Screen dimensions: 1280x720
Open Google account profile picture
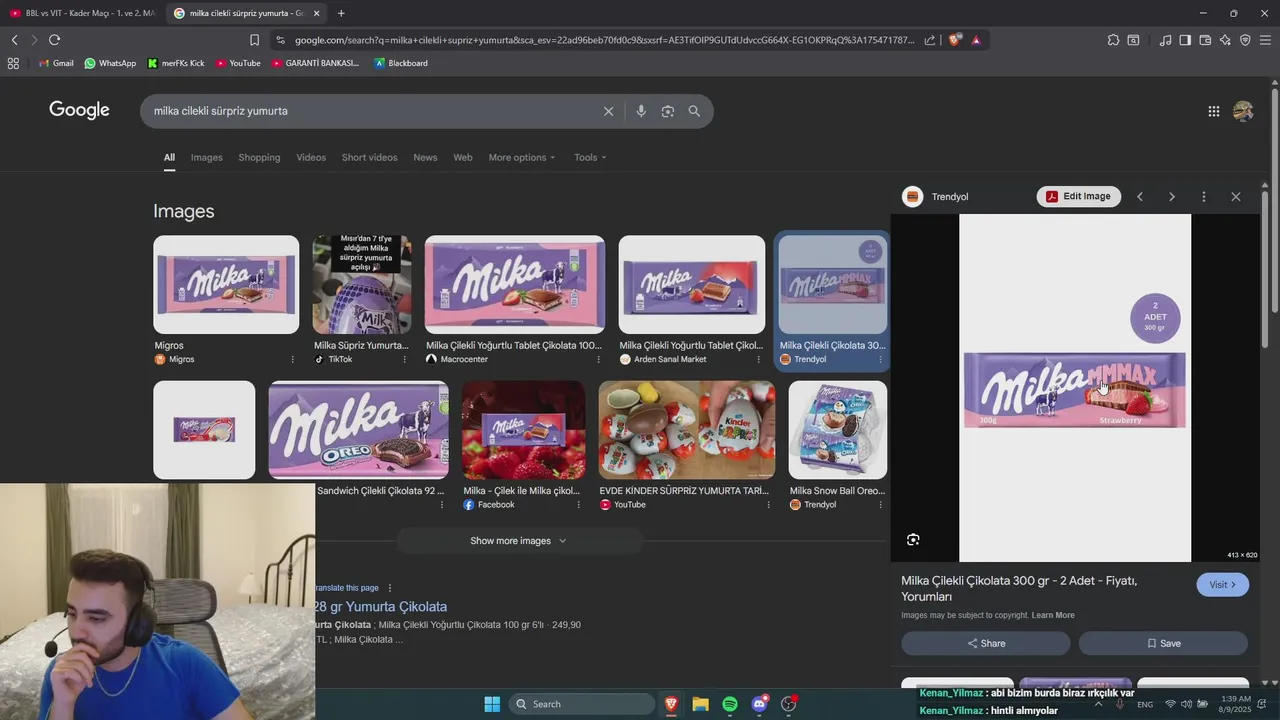click(1243, 111)
